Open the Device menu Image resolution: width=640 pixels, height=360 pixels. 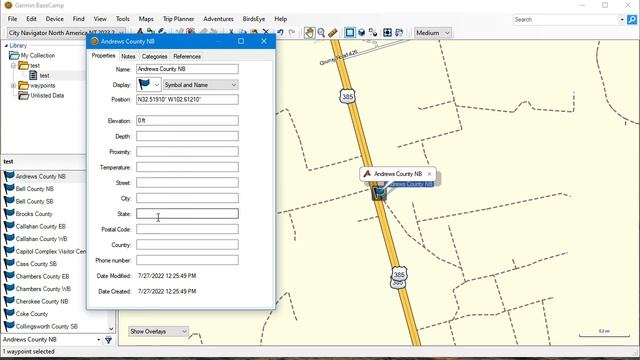54,19
